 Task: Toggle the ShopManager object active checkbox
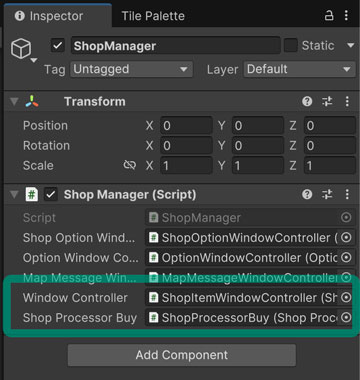tap(58, 45)
